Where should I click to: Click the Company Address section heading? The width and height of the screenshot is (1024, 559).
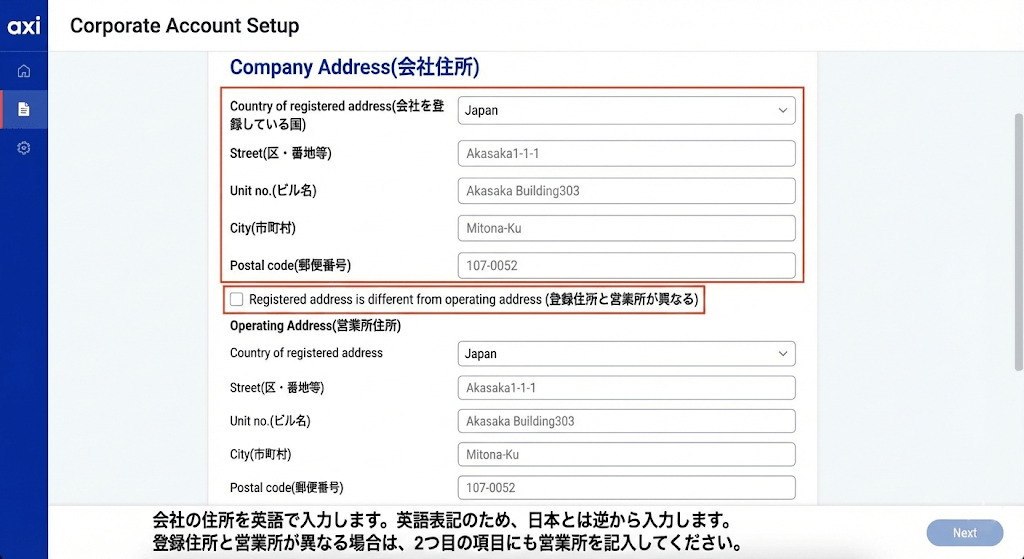point(354,68)
